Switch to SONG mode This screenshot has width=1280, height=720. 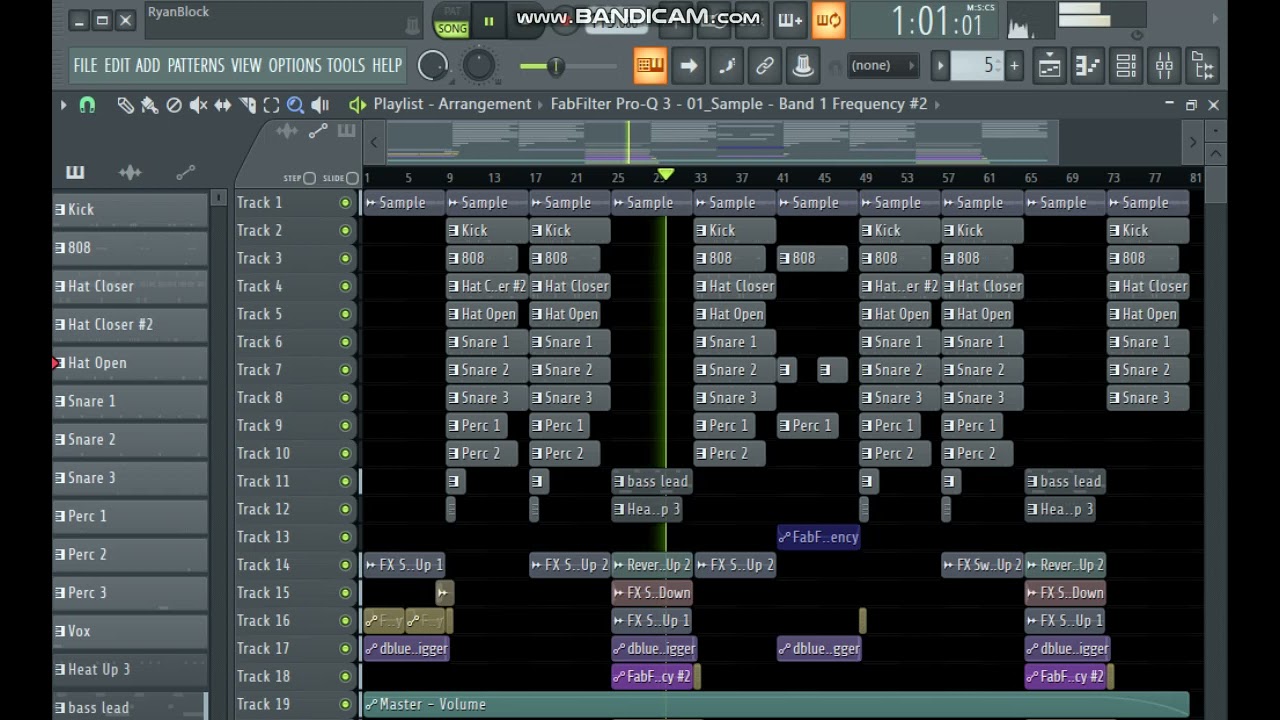(452, 28)
